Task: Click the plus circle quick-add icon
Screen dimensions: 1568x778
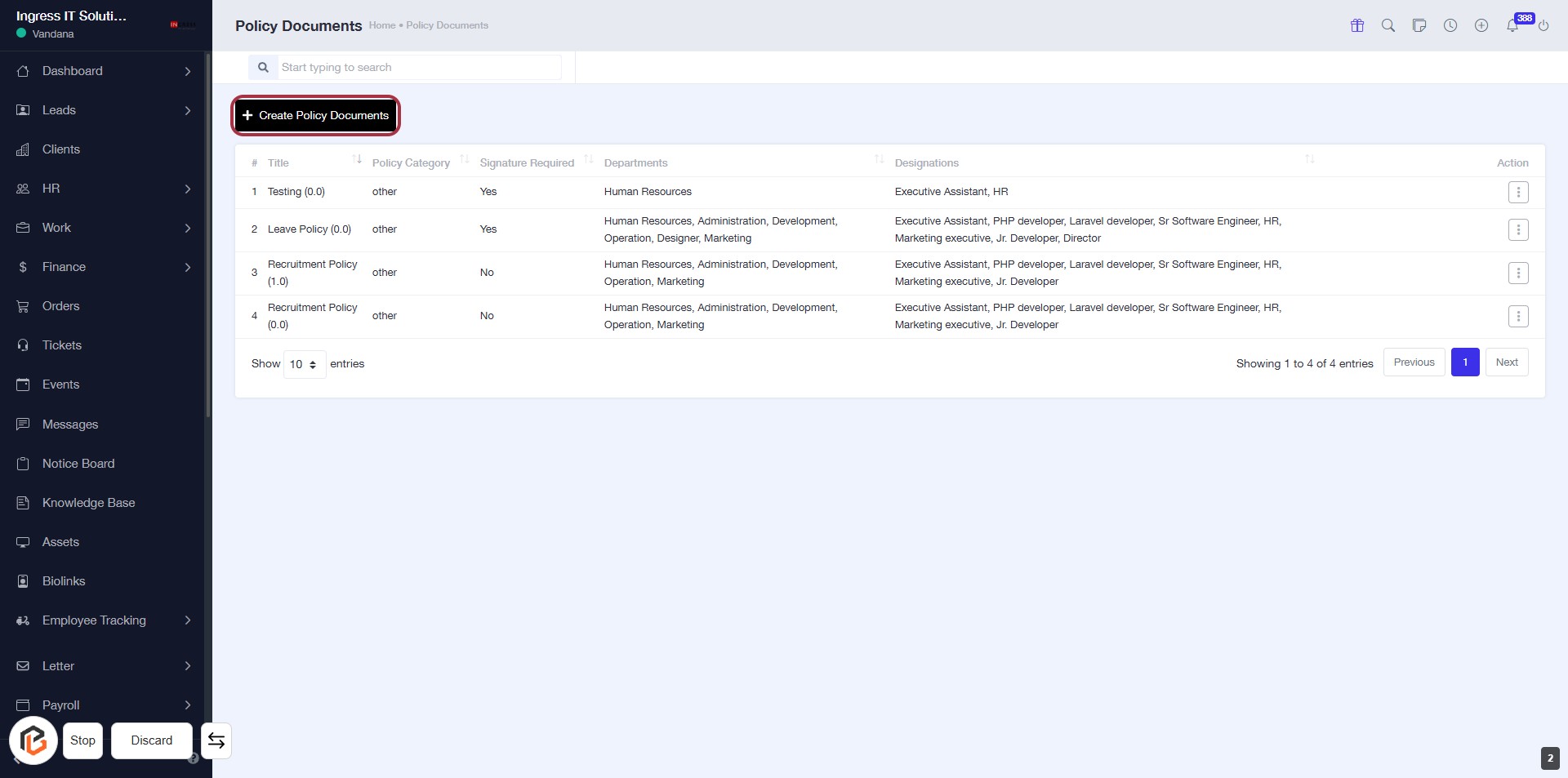Action: [x=1481, y=25]
